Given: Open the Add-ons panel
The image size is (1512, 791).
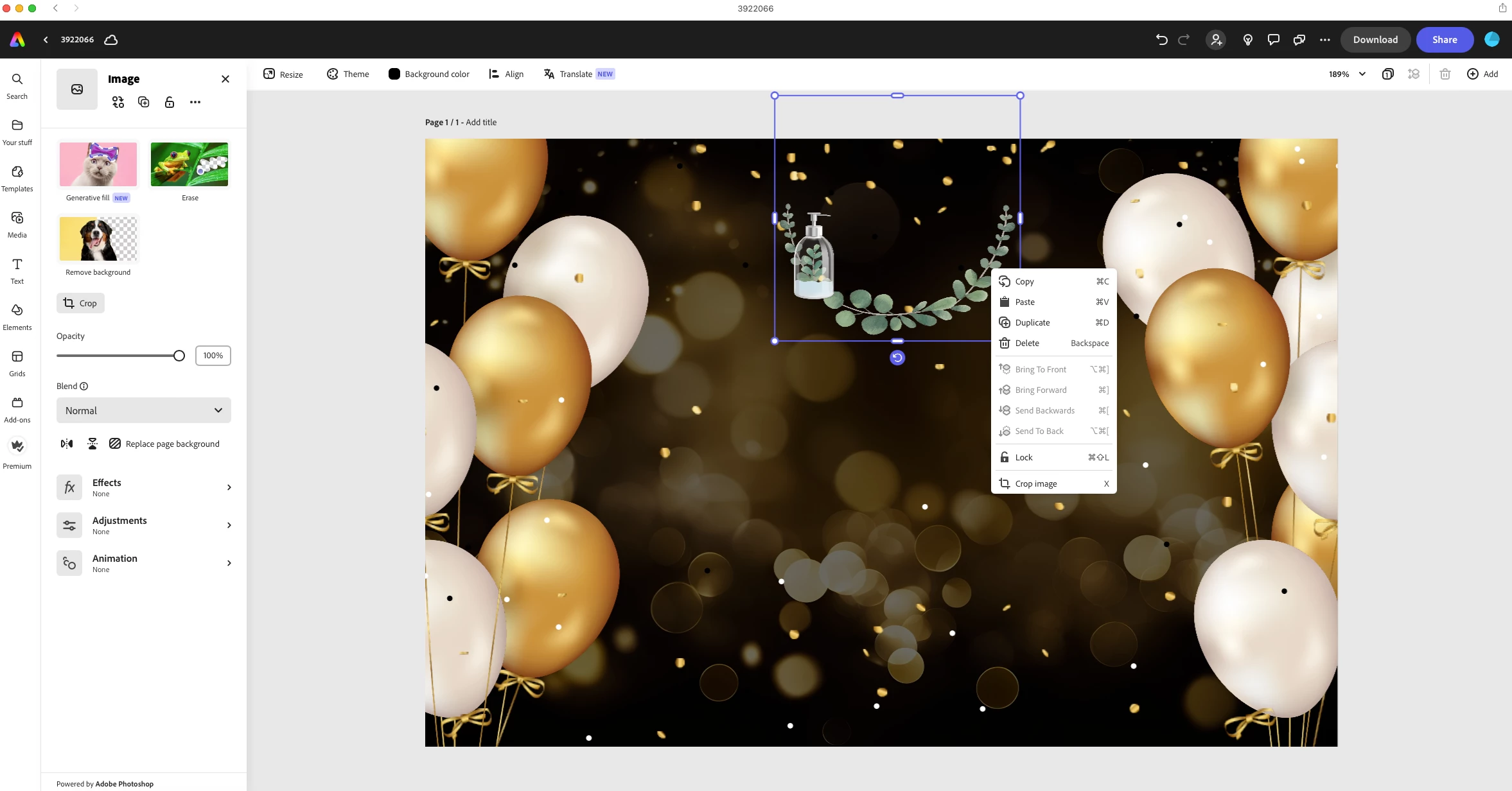Looking at the screenshot, I should point(17,409).
